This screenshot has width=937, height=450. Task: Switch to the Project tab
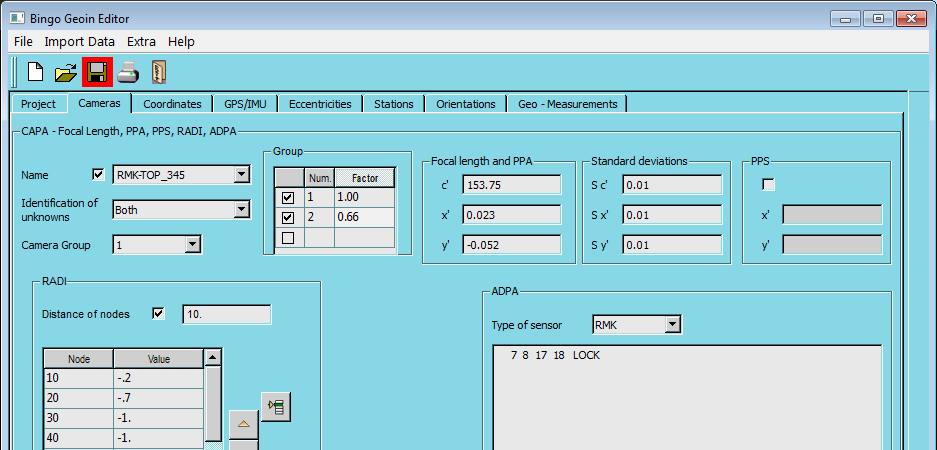pyautogui.click(x=38, y=104)
